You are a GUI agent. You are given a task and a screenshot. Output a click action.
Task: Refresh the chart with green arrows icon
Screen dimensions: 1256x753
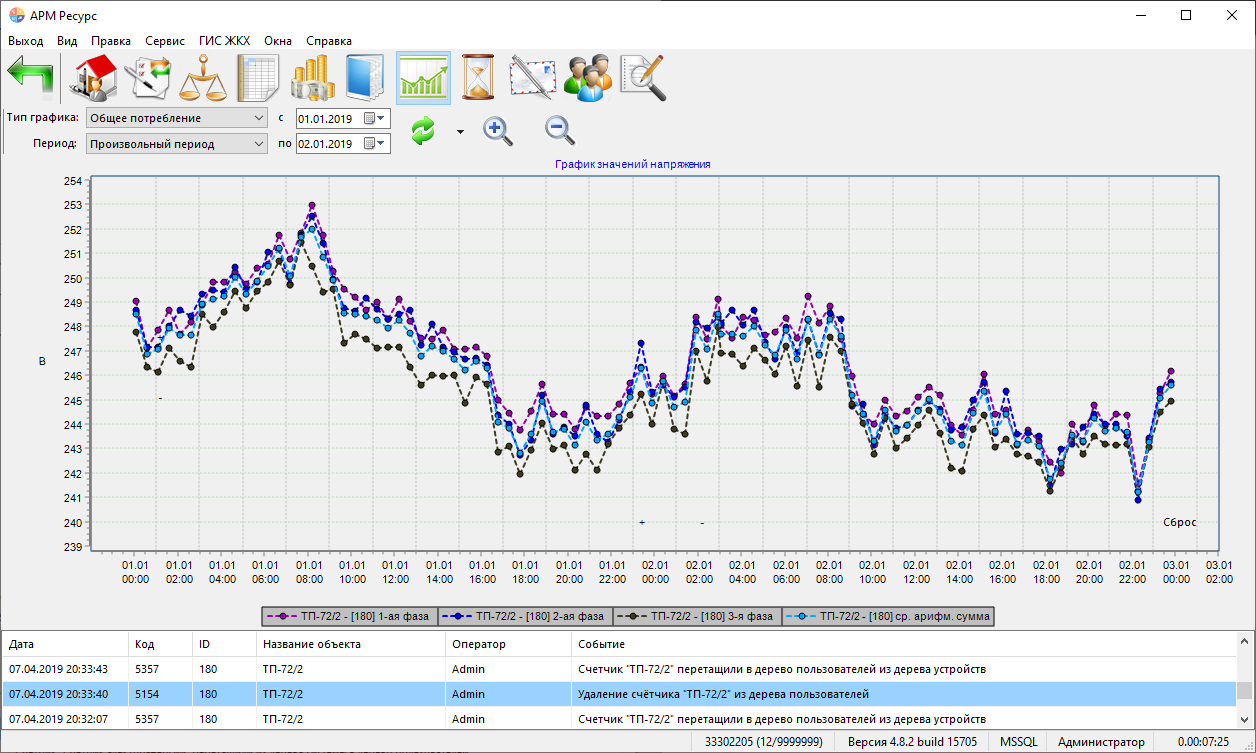[x=424, y=131]
